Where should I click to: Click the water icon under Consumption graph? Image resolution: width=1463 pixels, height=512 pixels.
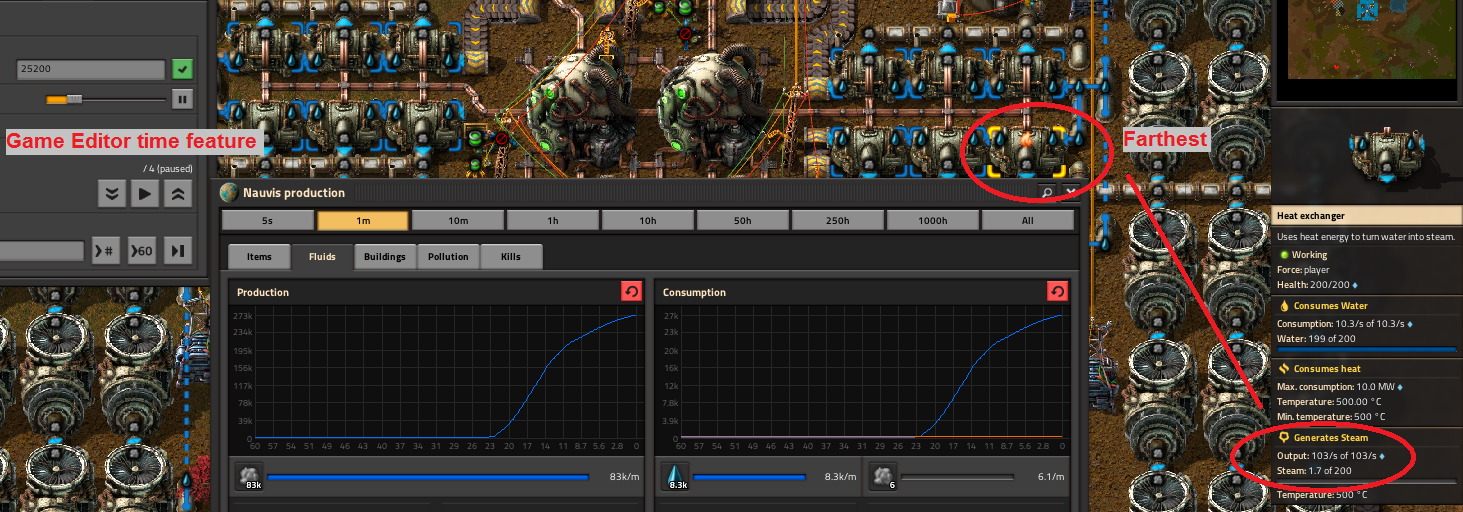click(674, 478)
